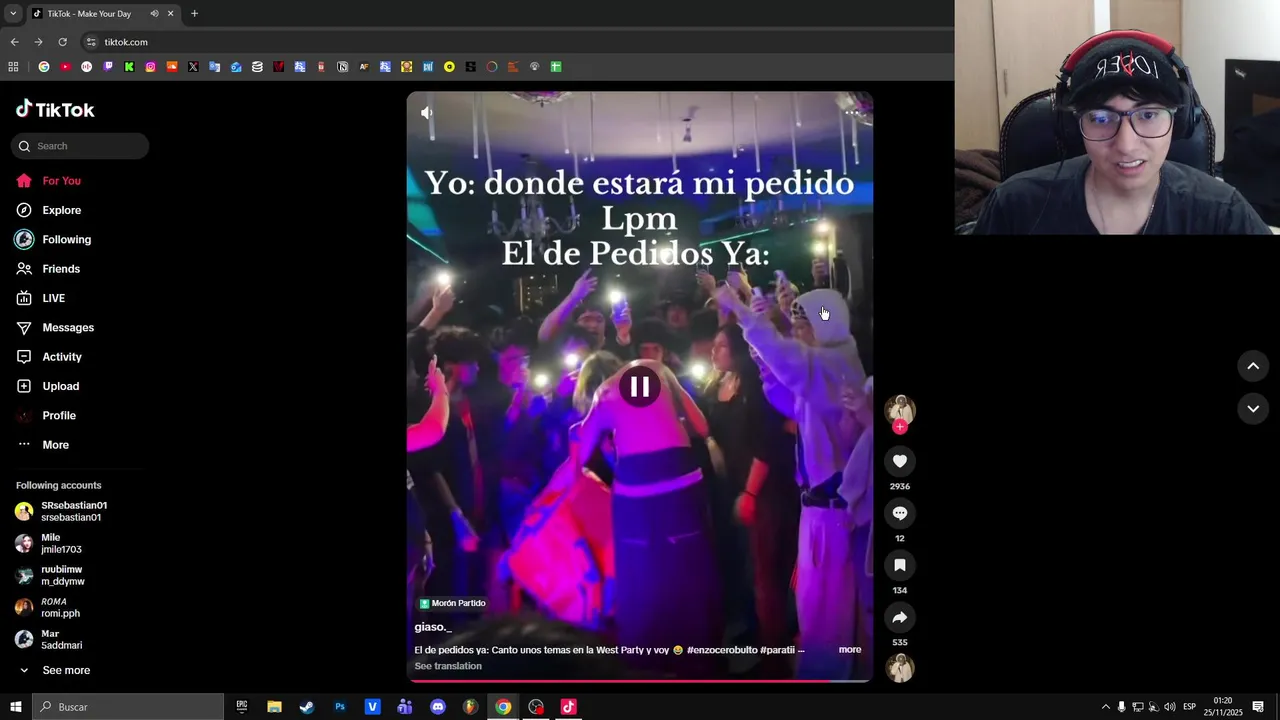The image size is (1280, 720).
Task: Open Twitch bookmark icon
Action: pyautogui.click(x=108, y=67)
